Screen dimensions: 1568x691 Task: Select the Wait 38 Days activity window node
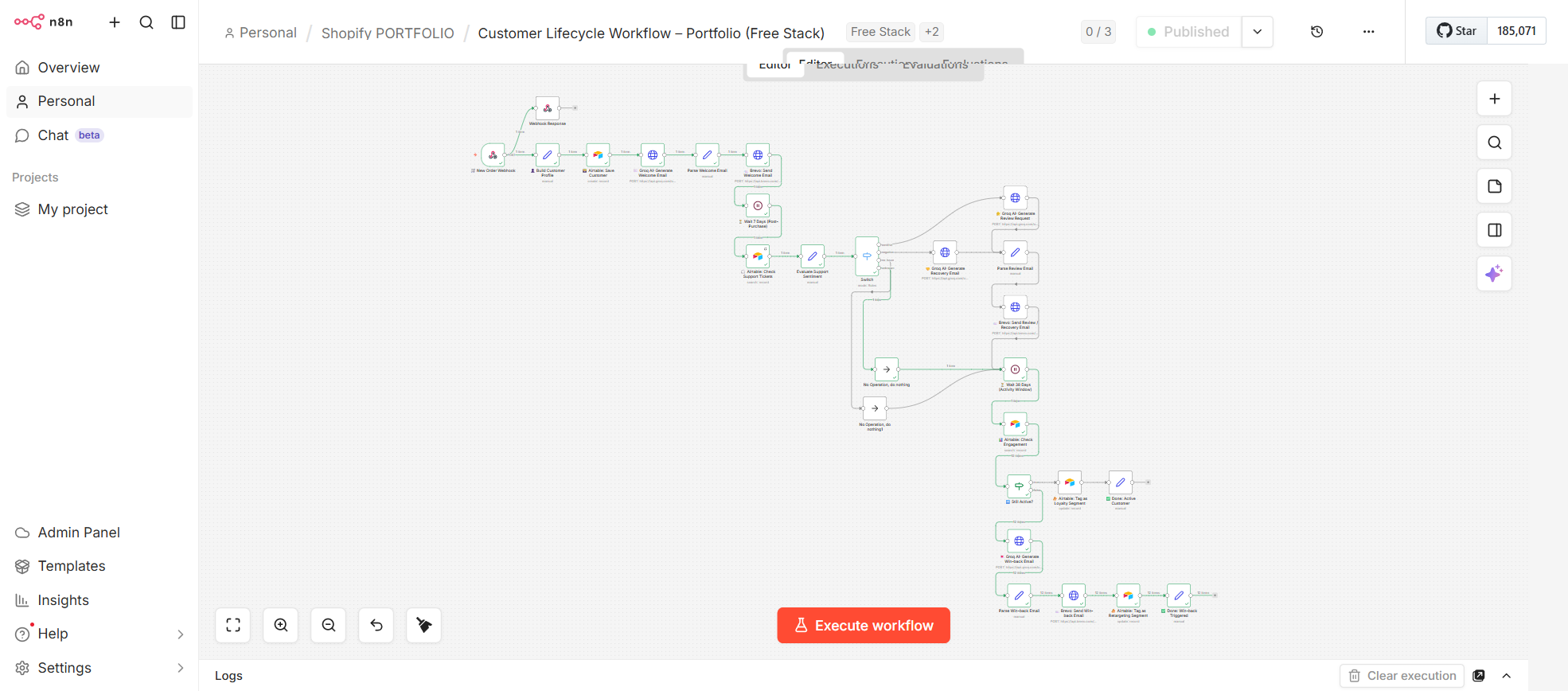click(1016, 369)
